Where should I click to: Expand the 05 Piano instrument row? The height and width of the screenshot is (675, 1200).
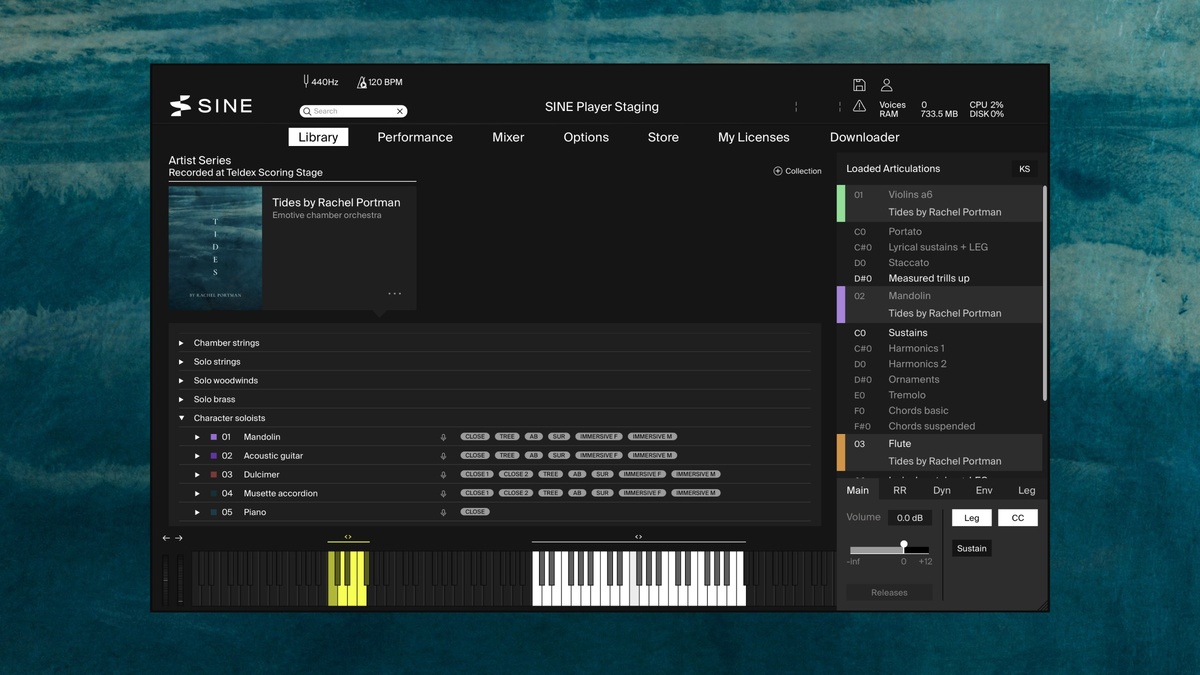point(197,512)
